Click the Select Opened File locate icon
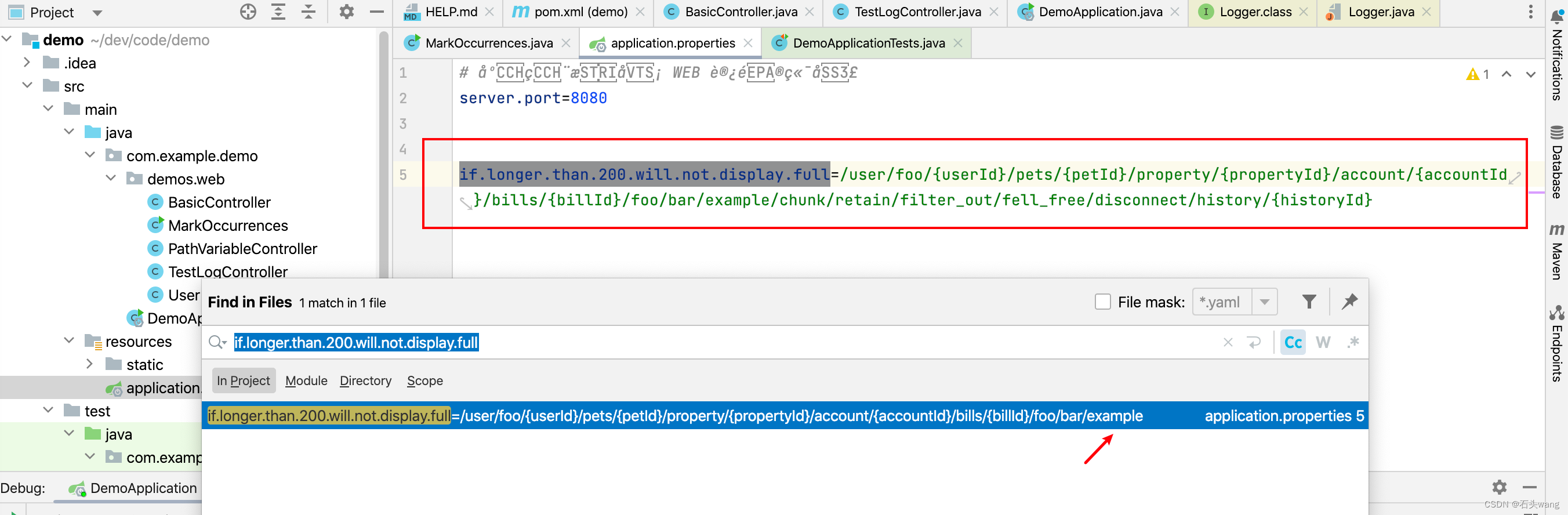Screen dimensions: 1568x515 click(248, 12)
